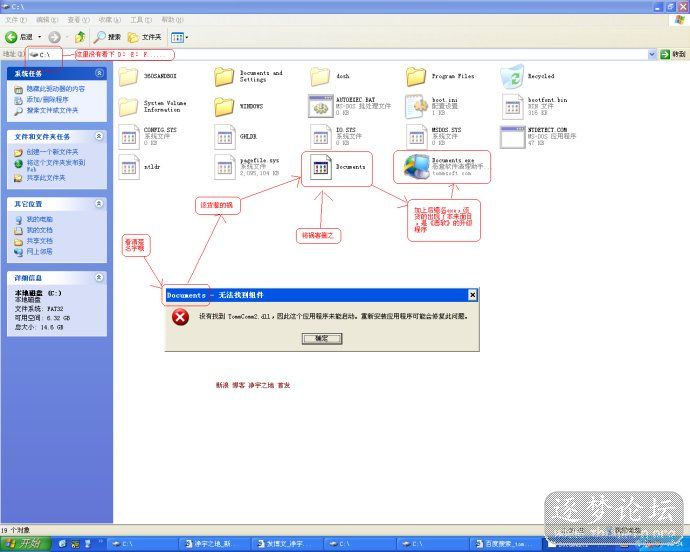
Task: Close the Documents error dialog
Action: tap(472, 295)
